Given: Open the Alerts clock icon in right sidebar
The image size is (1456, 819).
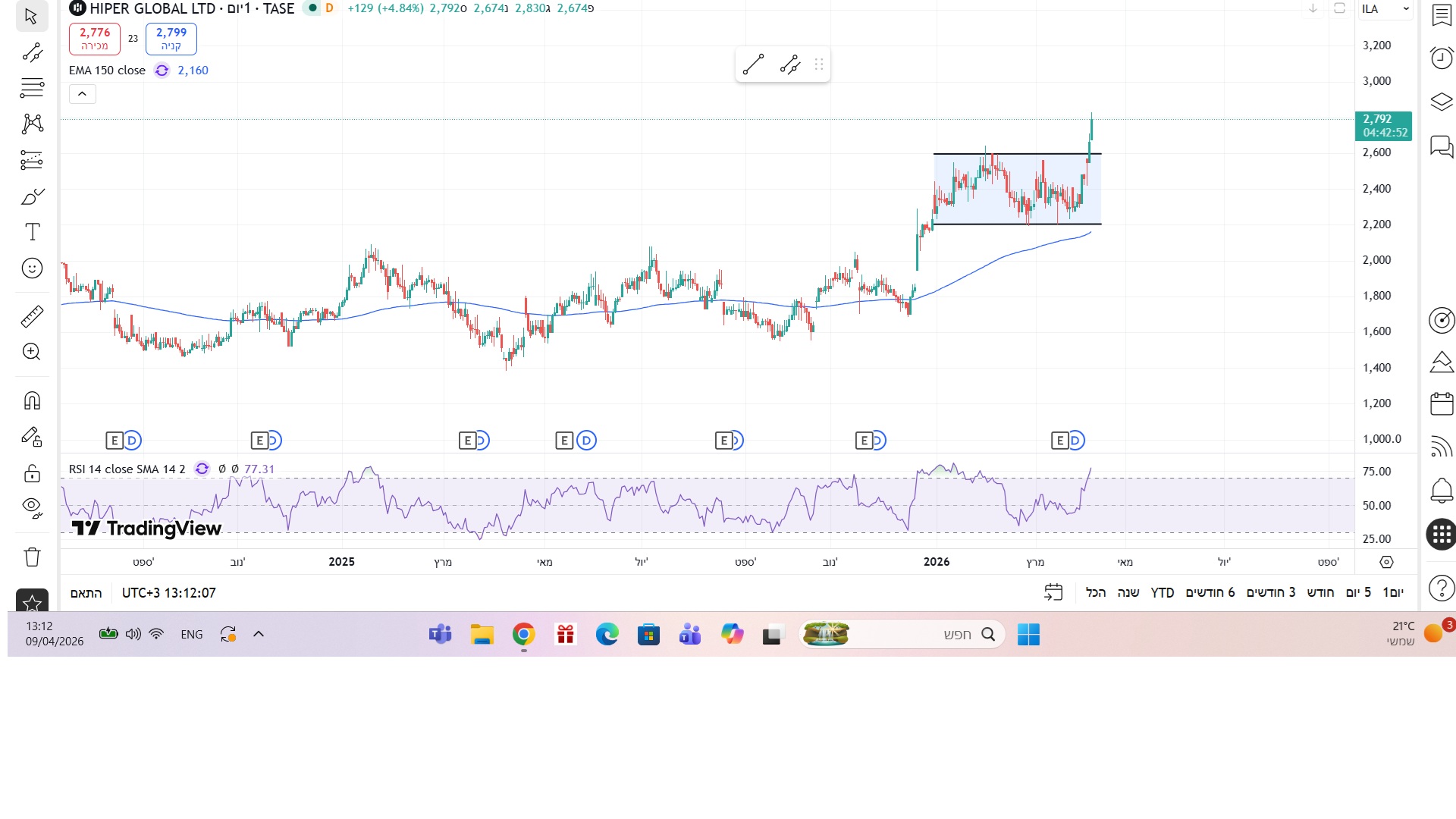Looking at the screenshot, I should (1441, 58).
